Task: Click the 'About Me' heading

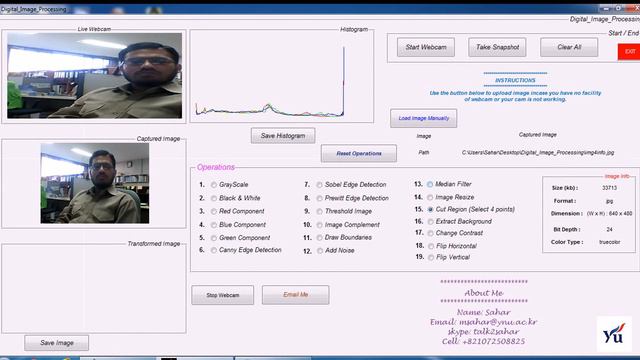Action: click(x=484, y=293)
